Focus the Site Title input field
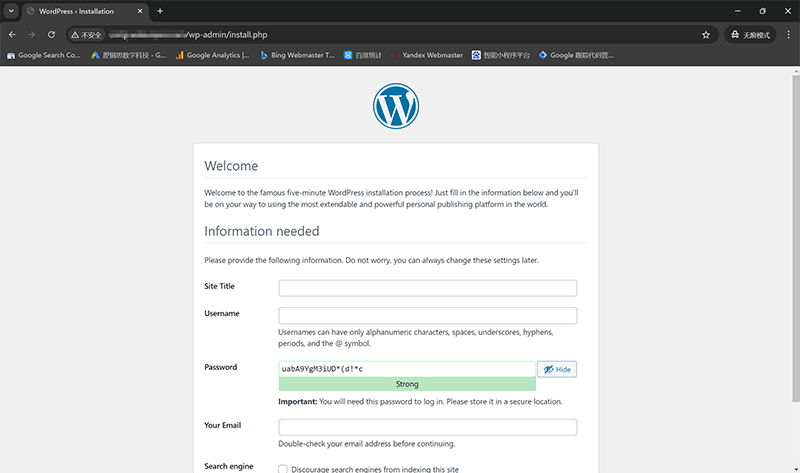800x473 pixels. tap(428, 288)
